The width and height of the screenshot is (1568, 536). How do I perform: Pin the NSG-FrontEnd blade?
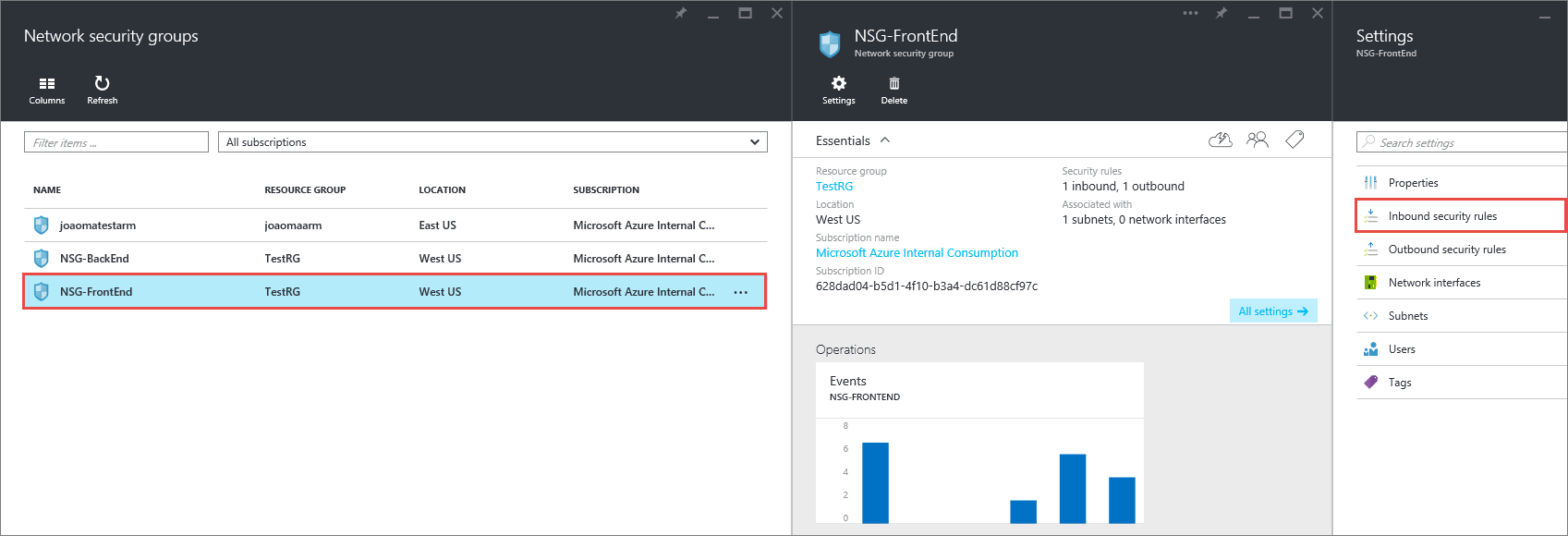1222,13
